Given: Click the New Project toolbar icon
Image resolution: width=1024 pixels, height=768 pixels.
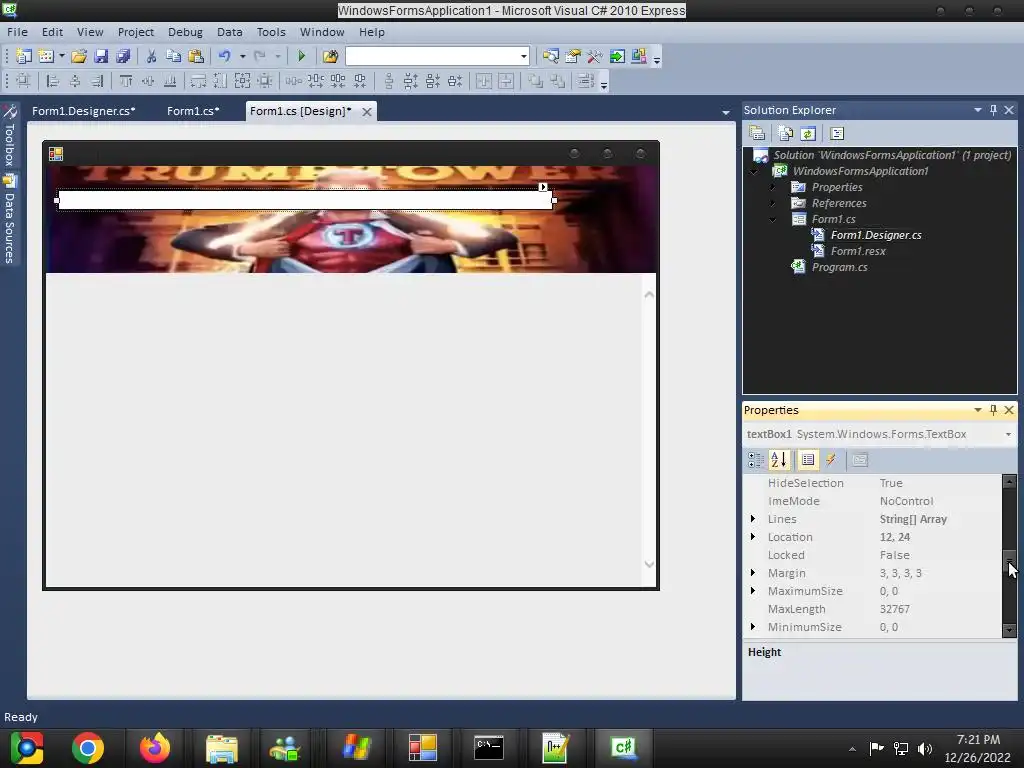Looking at the screenshot, I should tap(24, 56).
